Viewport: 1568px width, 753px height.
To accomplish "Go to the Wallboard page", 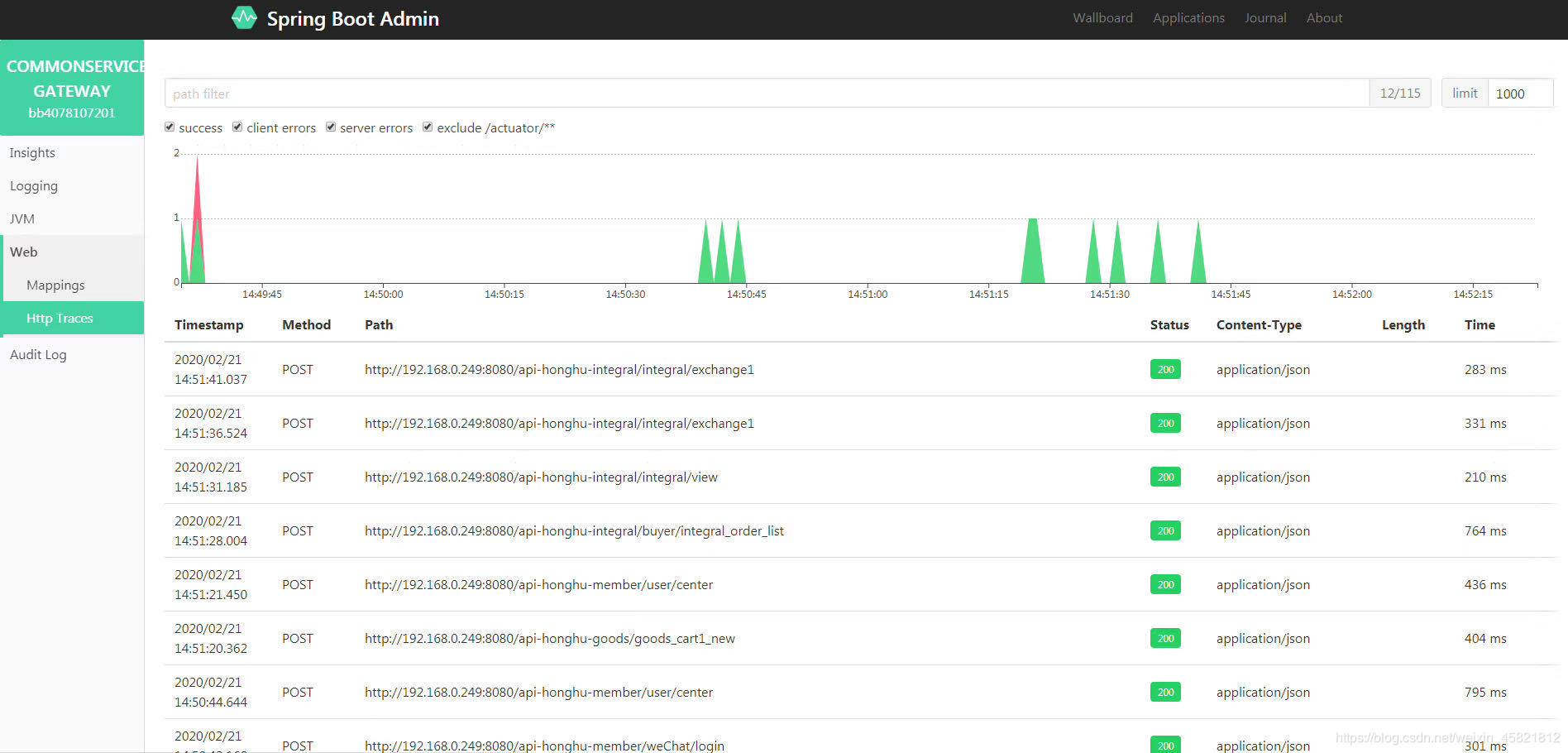I will point(1102,17).
